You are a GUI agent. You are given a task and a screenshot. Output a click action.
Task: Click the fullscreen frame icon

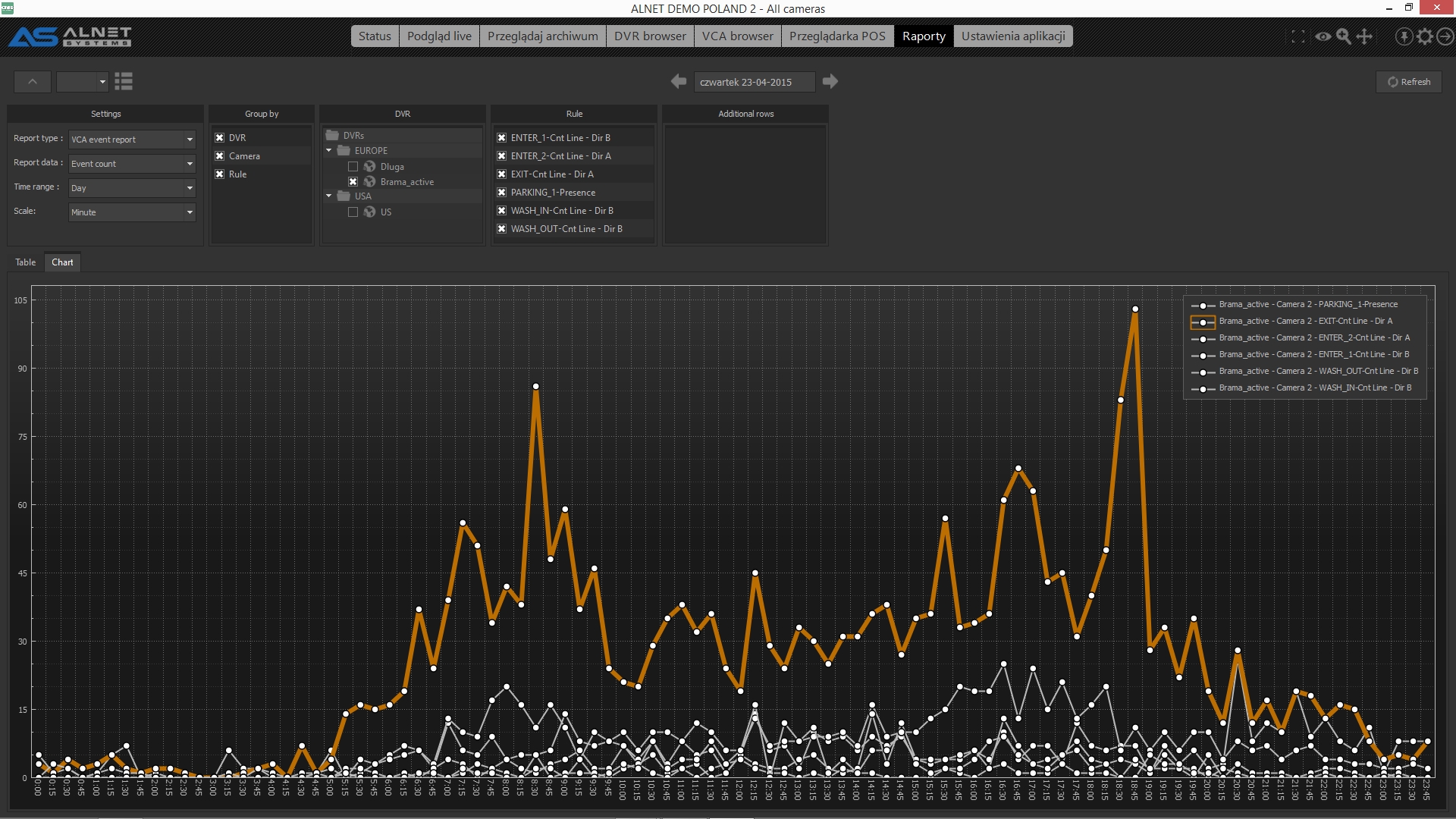1298,36
